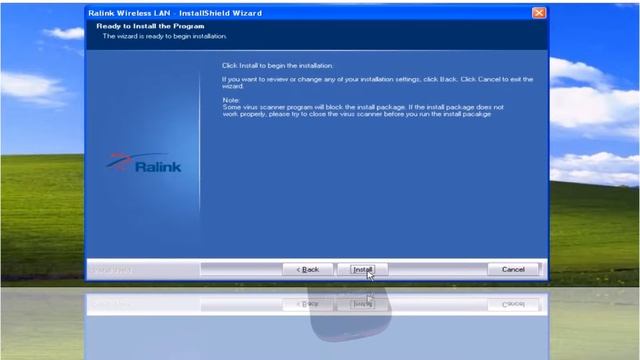The width and height of the screenshot is (640, 360).
Task: Click 'Click Install to begin the installation' text
Action: (278, 66)
